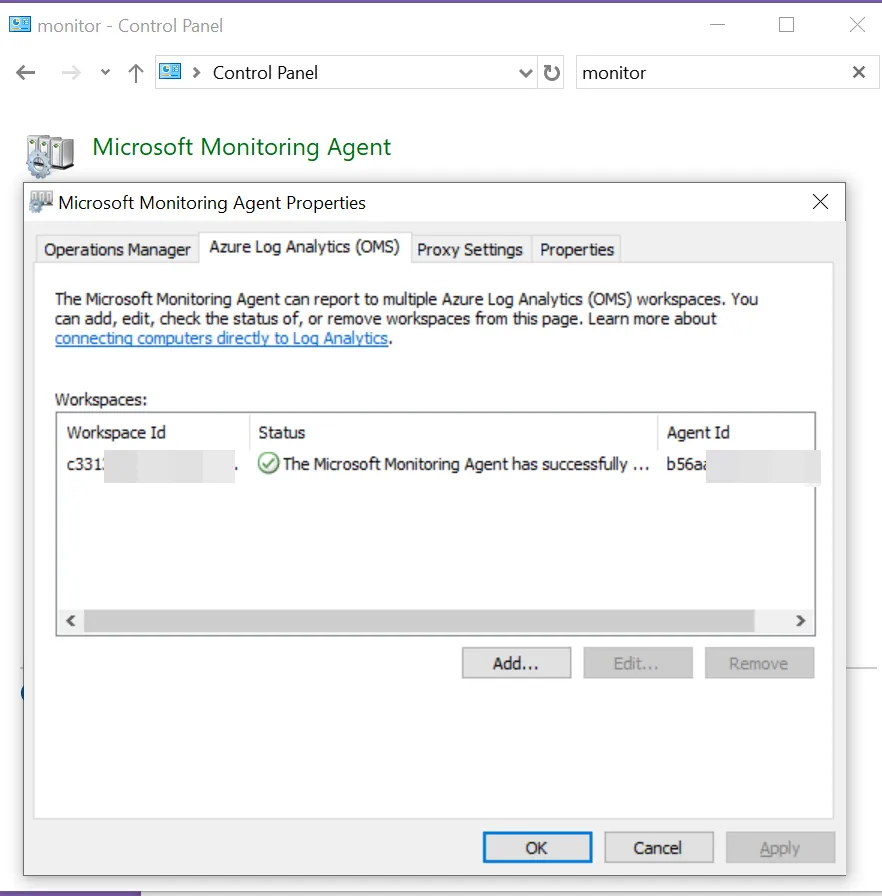Open the Proxy Settings tab
882x896 pixels.
click(x=469, y=250)
